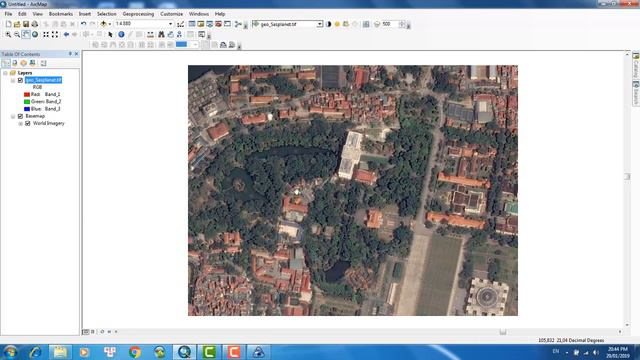
Task: Select the Zoom Out tool
Action: 17,35
